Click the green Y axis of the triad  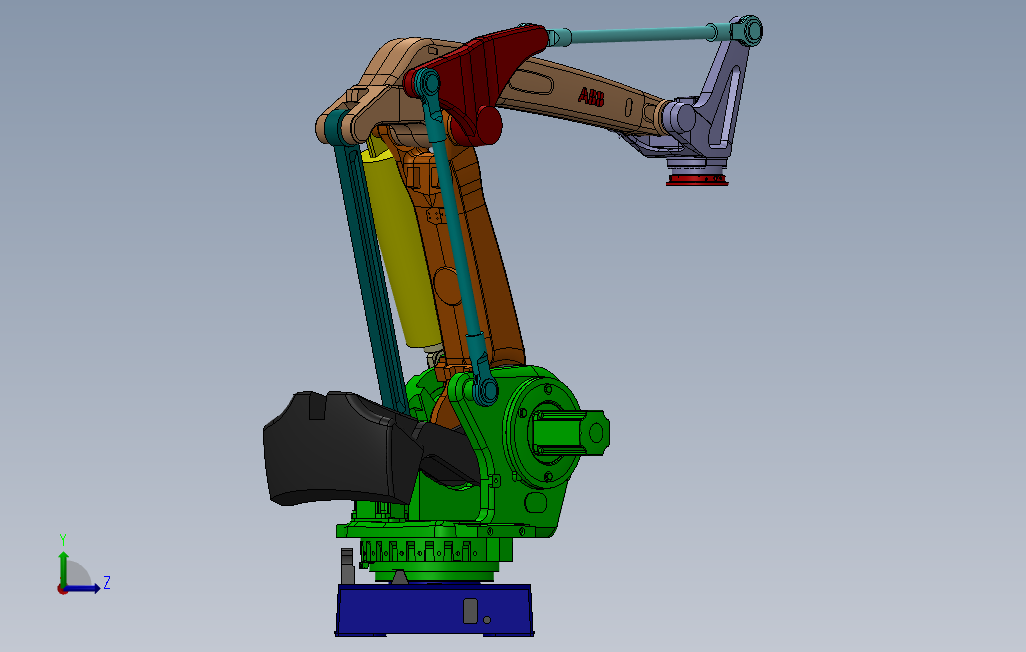pyautogui.click(x=63, y=567)
